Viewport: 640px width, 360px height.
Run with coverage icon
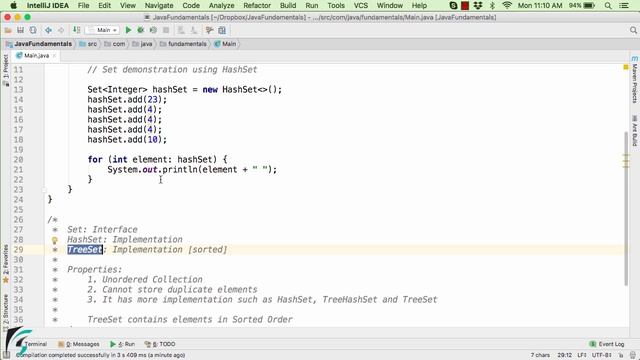tap(153, 30)
